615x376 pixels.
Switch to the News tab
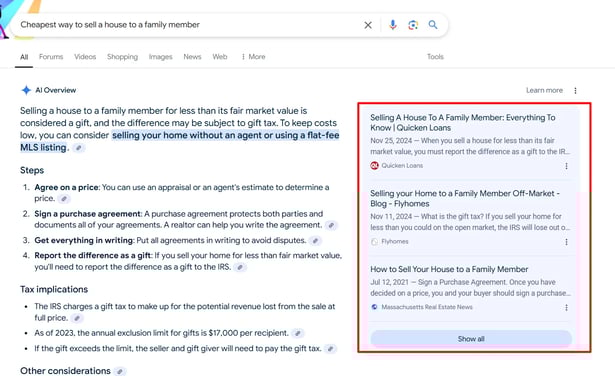192,57
